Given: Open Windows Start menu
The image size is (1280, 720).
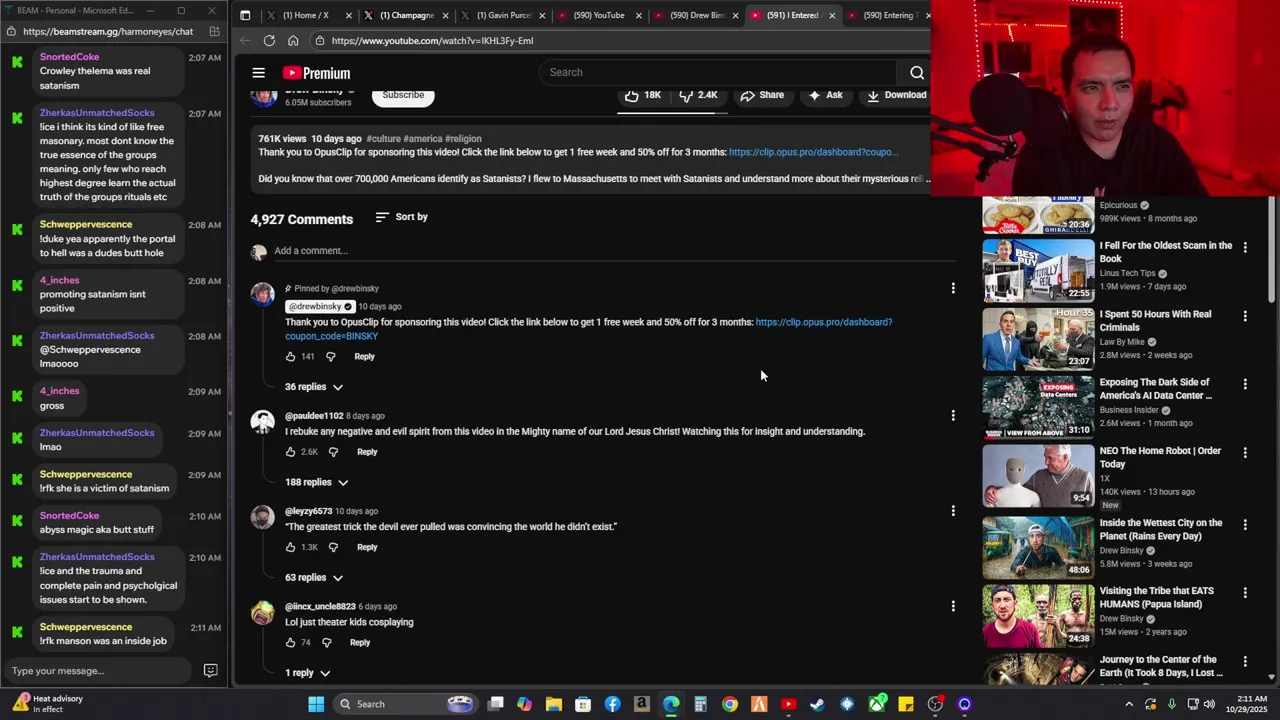Looking at the screenshot, I should (316, 704).
